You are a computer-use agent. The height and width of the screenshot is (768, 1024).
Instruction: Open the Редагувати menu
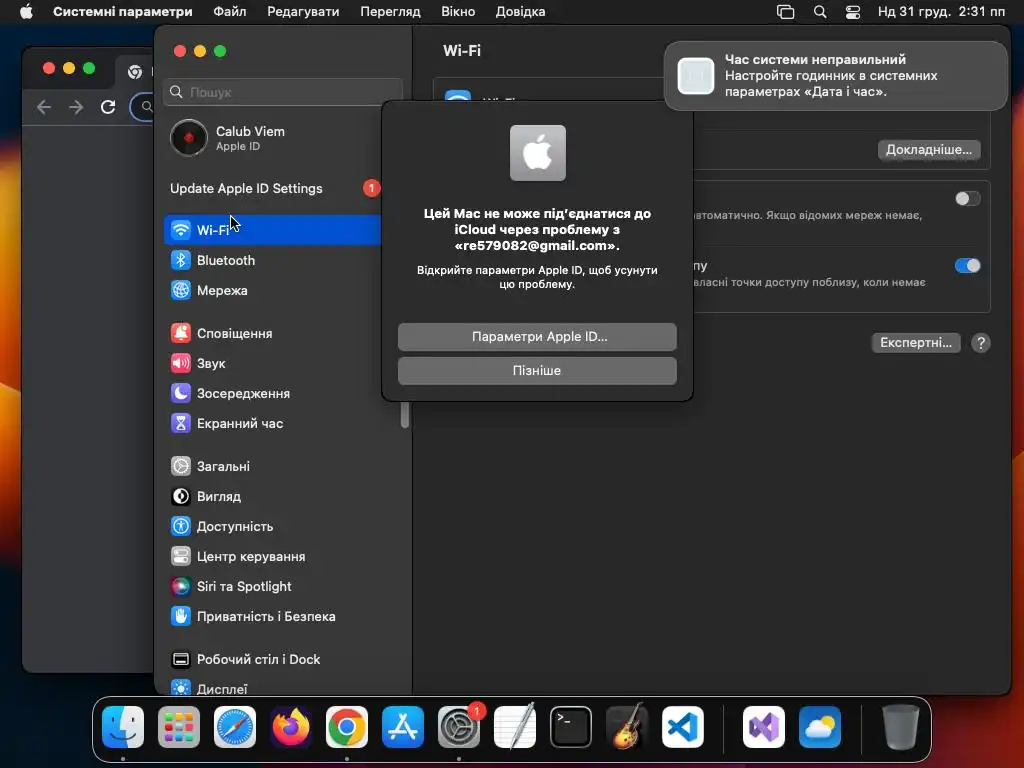pyautogui.click(x=303, y=12)
